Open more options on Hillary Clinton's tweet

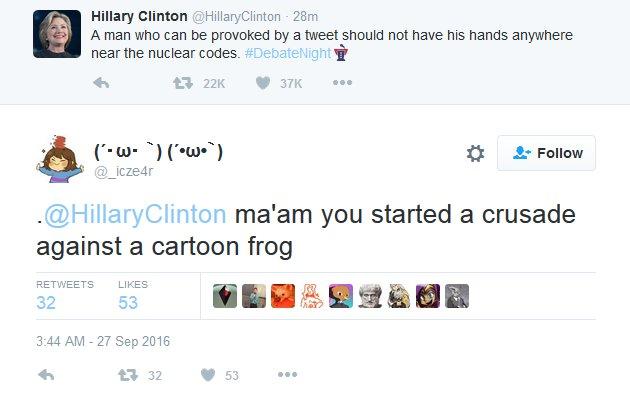[x=342, y=83]
